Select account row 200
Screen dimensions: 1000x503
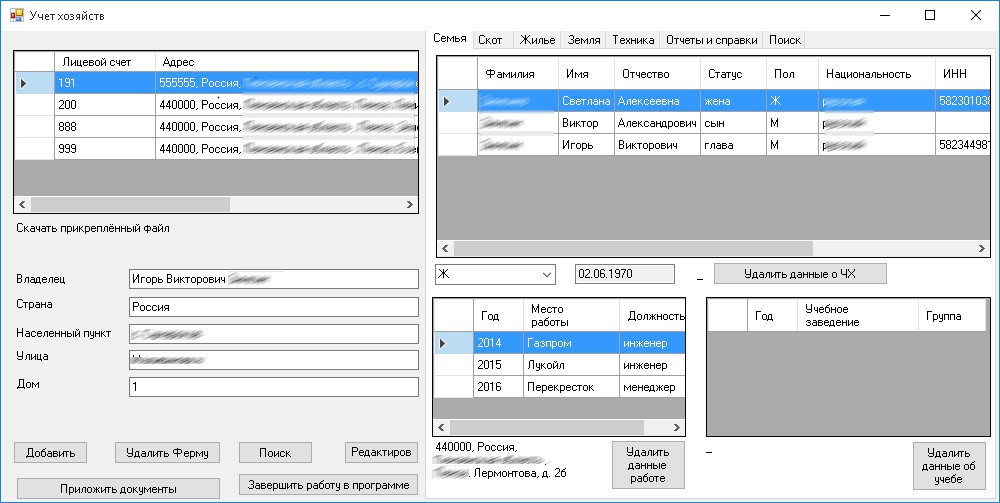click(216, 105)
